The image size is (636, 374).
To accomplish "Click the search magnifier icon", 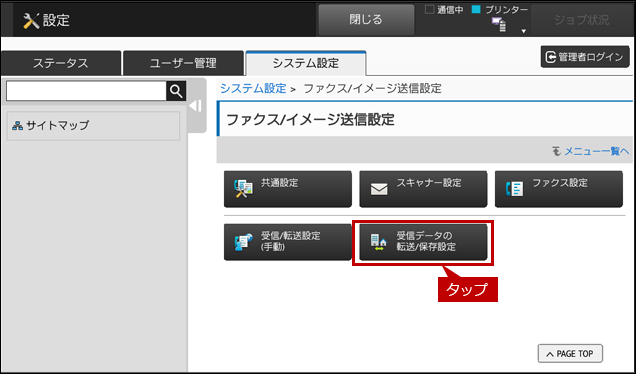I will [x=176, y=91].
